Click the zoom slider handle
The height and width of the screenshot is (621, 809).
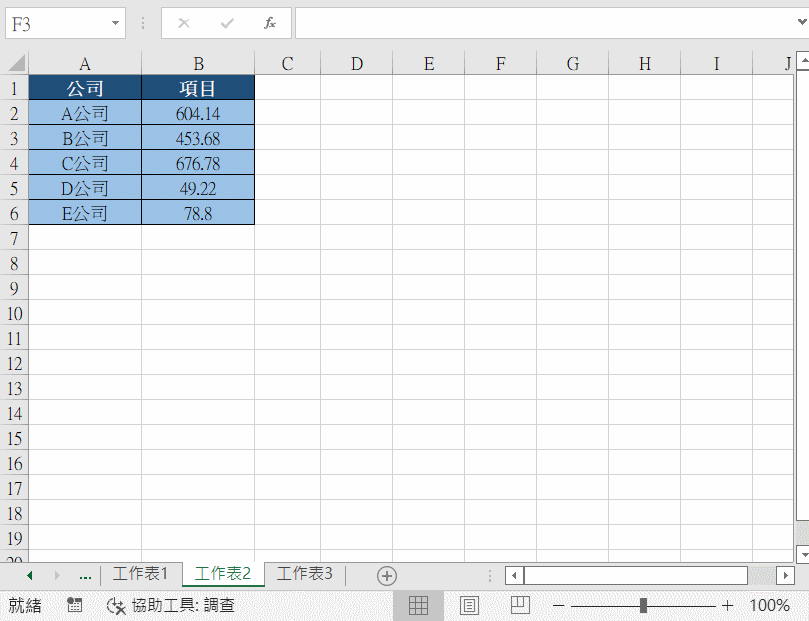pyautogui.click(x=643, y=605)
